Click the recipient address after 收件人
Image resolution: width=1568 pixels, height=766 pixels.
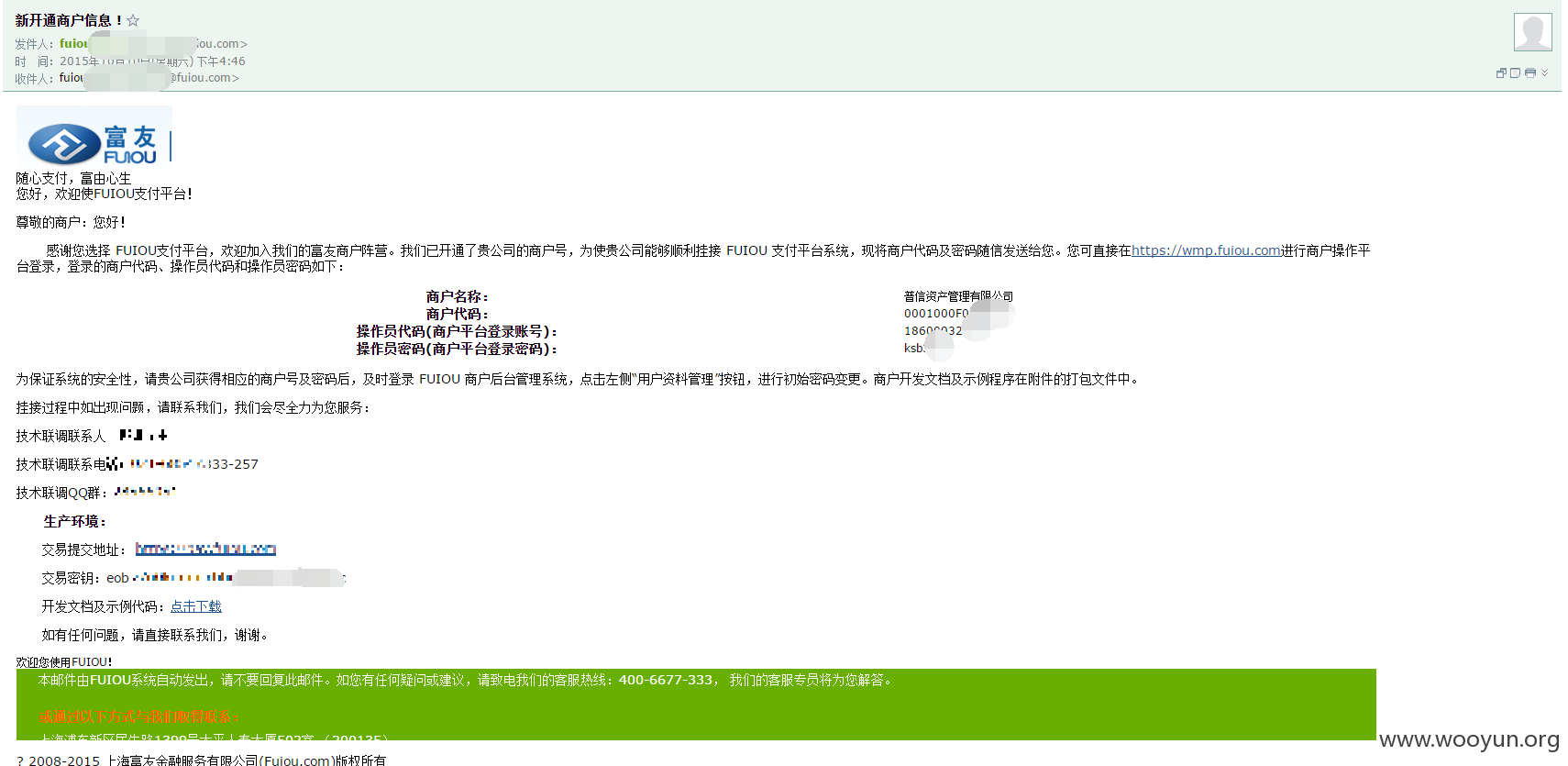[149, 78]
